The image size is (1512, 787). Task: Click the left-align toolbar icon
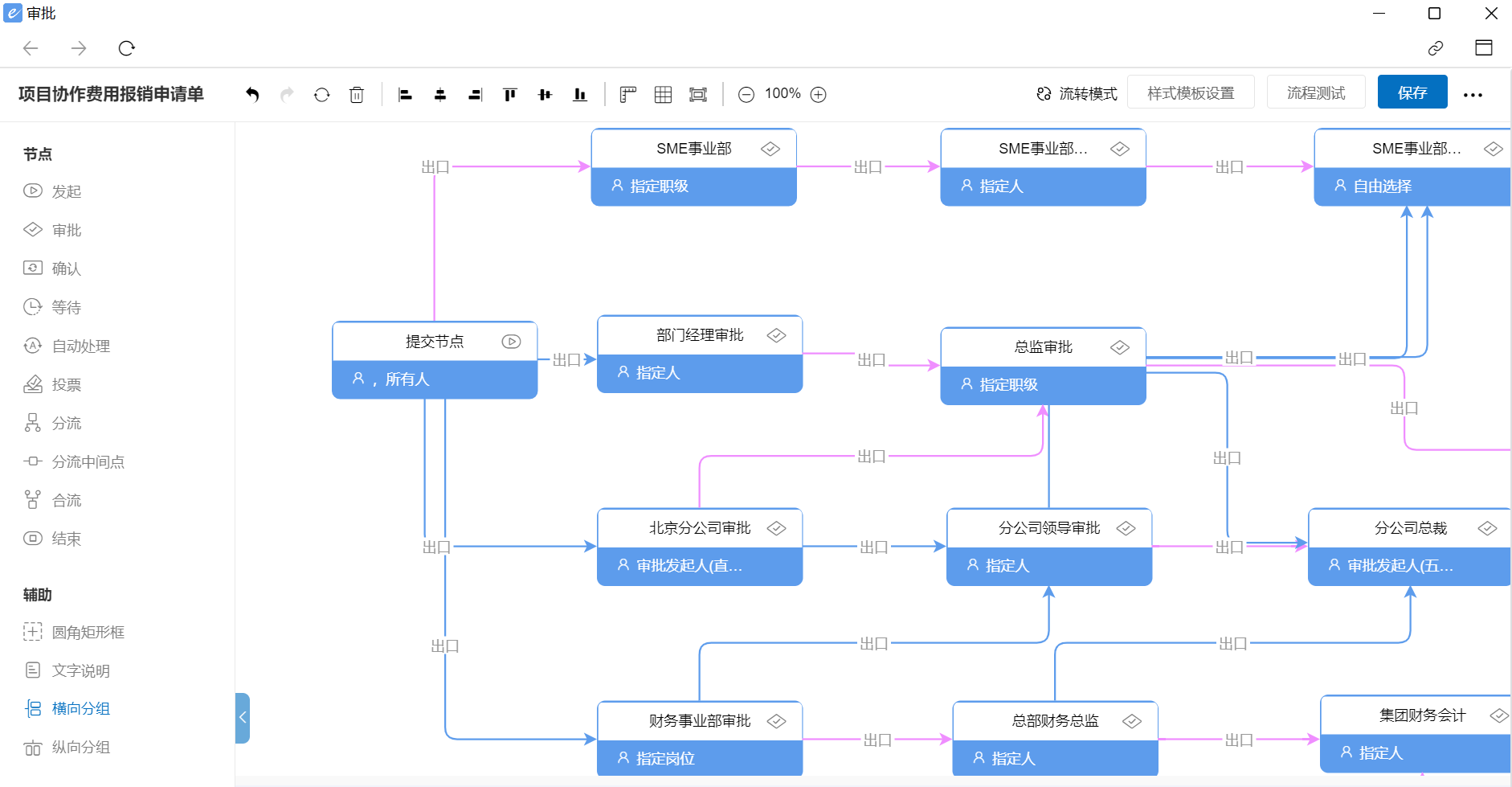(x=405, y=94)
